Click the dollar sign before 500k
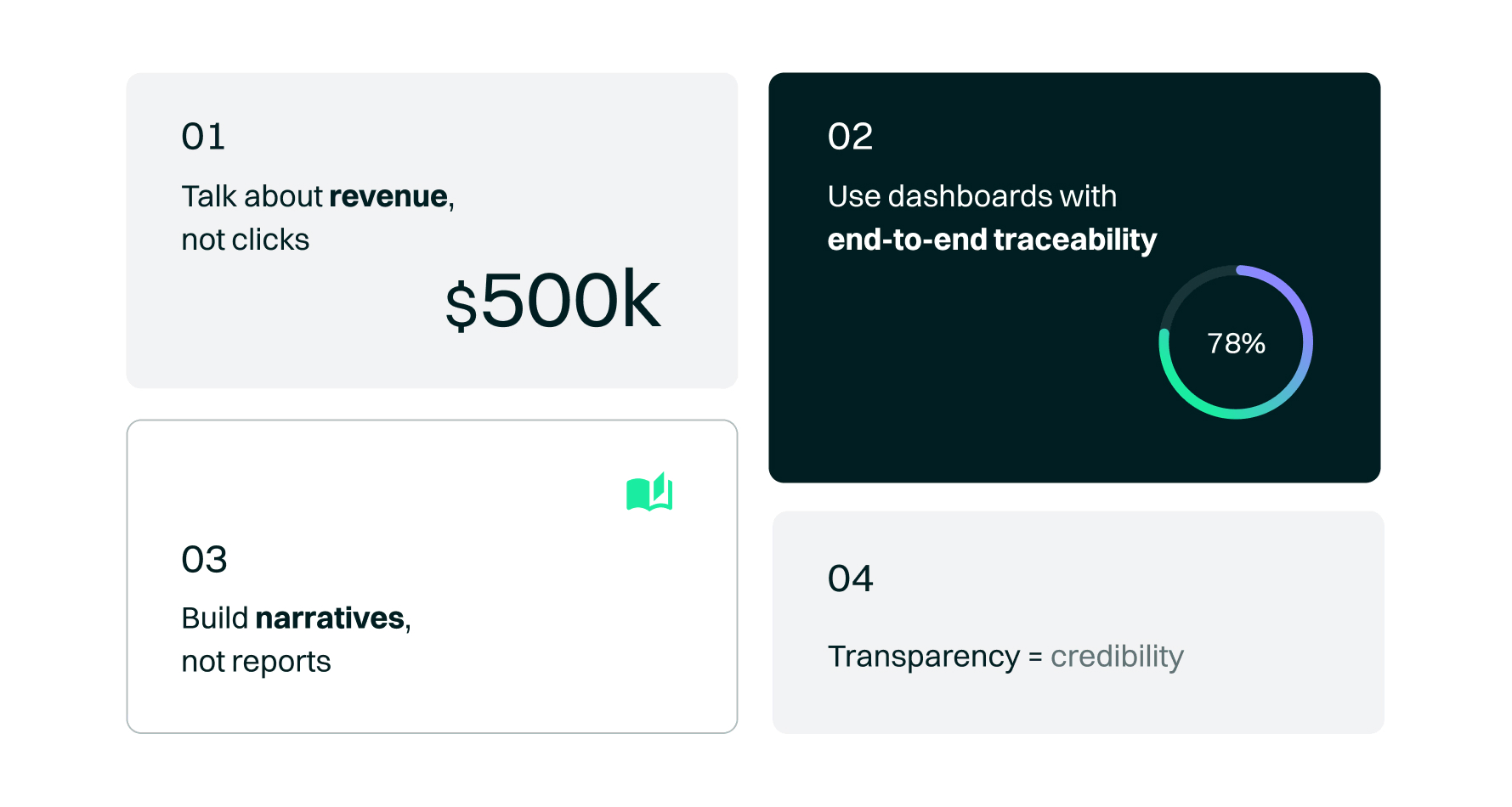This screenshot has height=807, width=1512. click(x=462, y=306)
